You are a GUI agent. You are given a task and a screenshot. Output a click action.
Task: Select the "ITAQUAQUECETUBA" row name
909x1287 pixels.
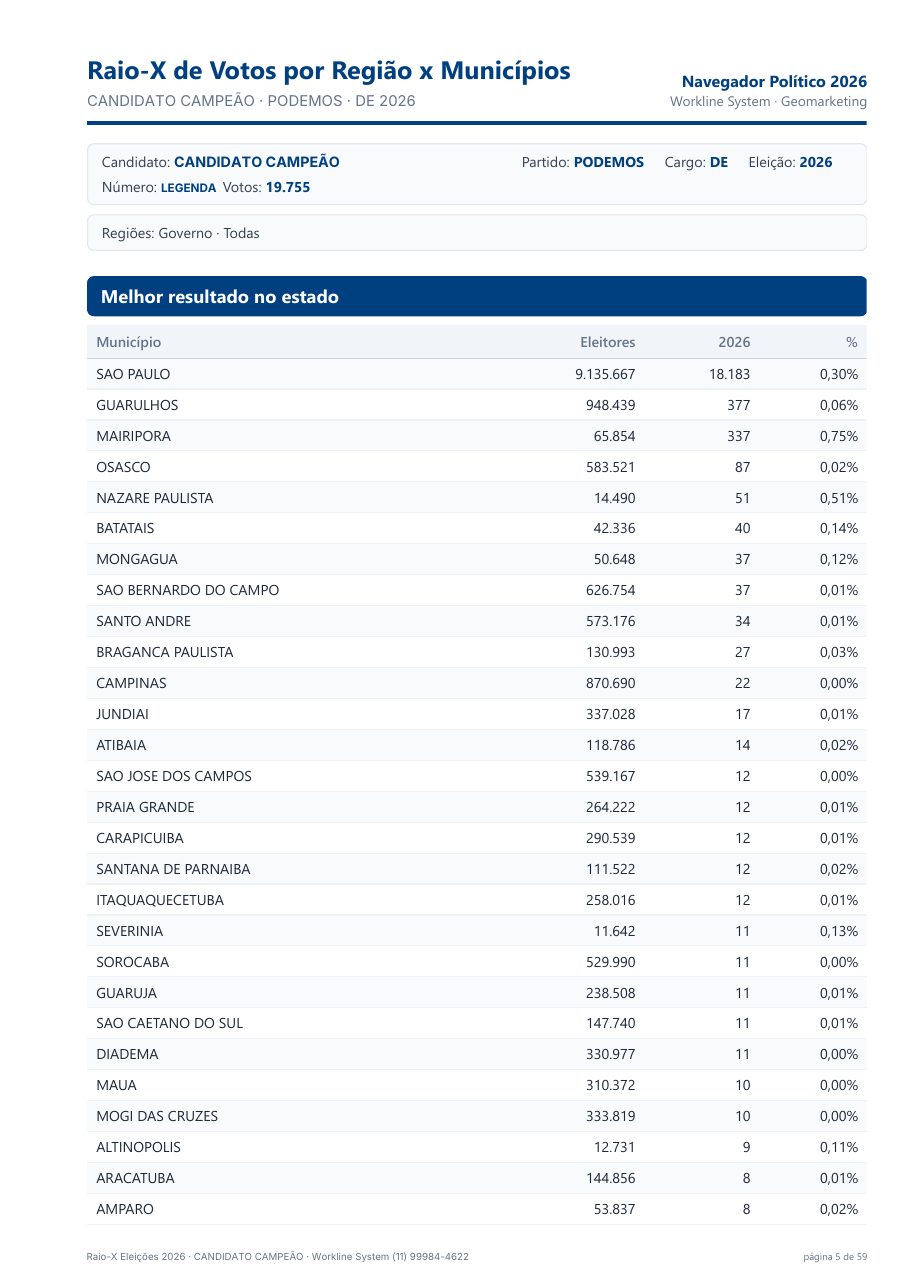click(160, 900)
